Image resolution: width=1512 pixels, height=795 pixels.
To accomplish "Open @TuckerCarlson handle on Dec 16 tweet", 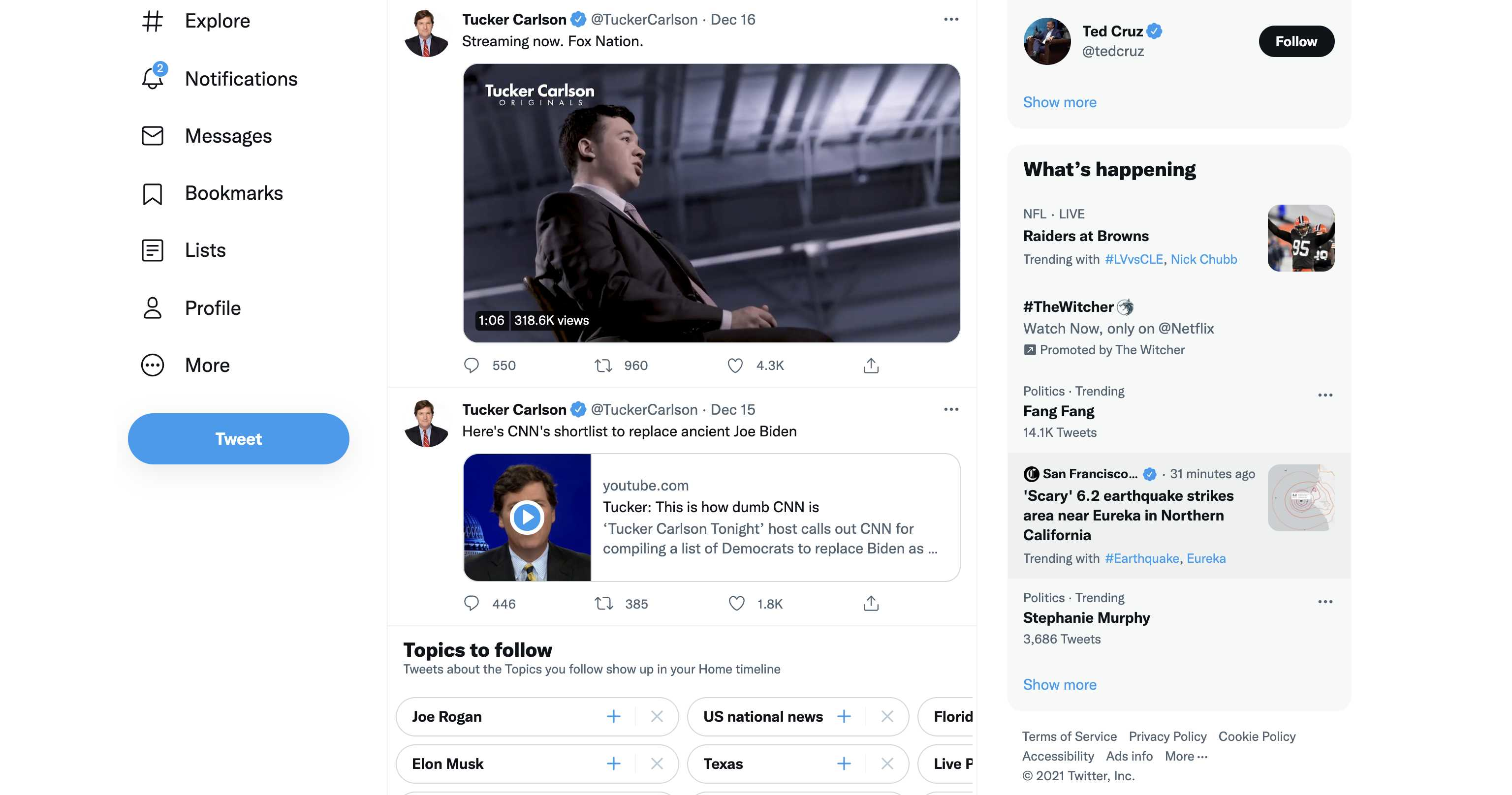I will tap(644, 19).
